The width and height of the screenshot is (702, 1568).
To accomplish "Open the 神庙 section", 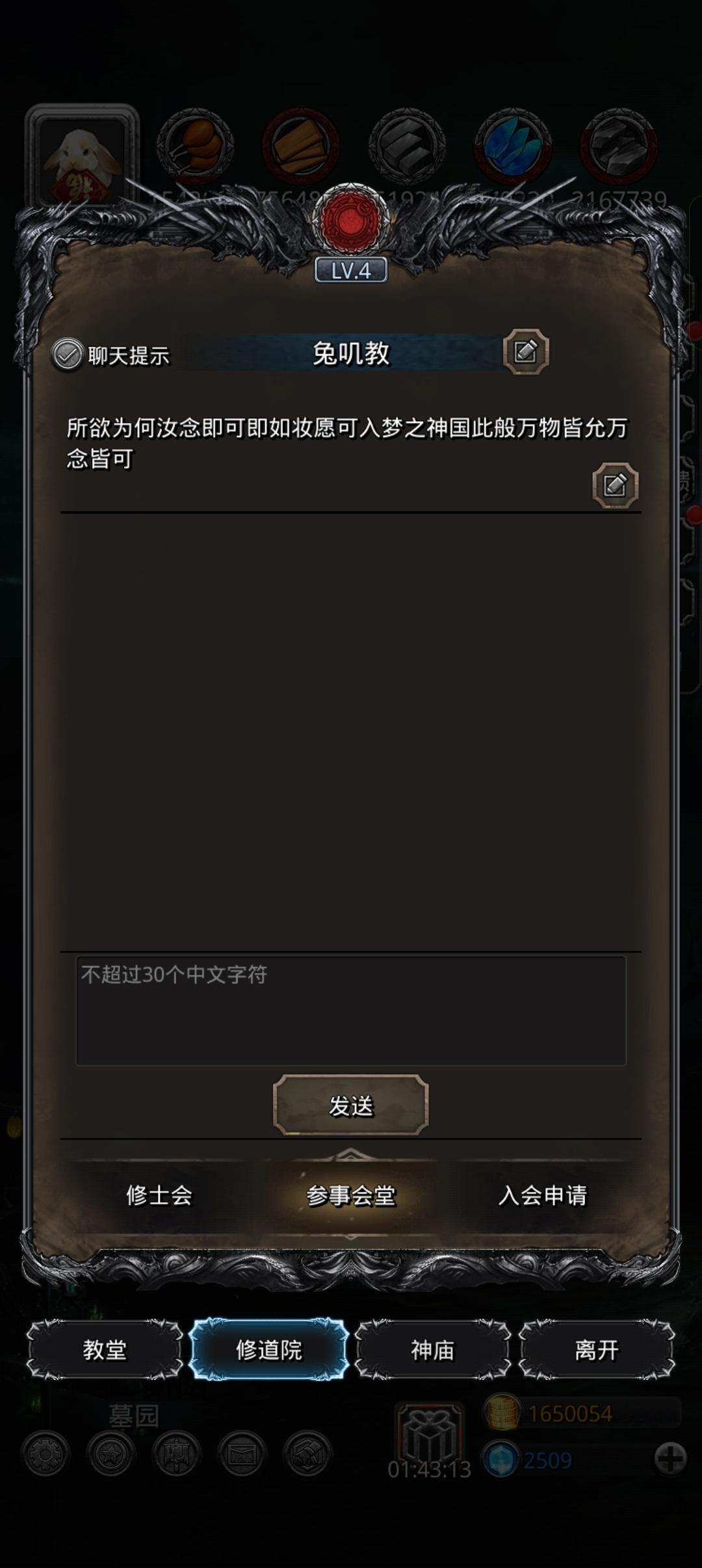I will (432, 1350).
